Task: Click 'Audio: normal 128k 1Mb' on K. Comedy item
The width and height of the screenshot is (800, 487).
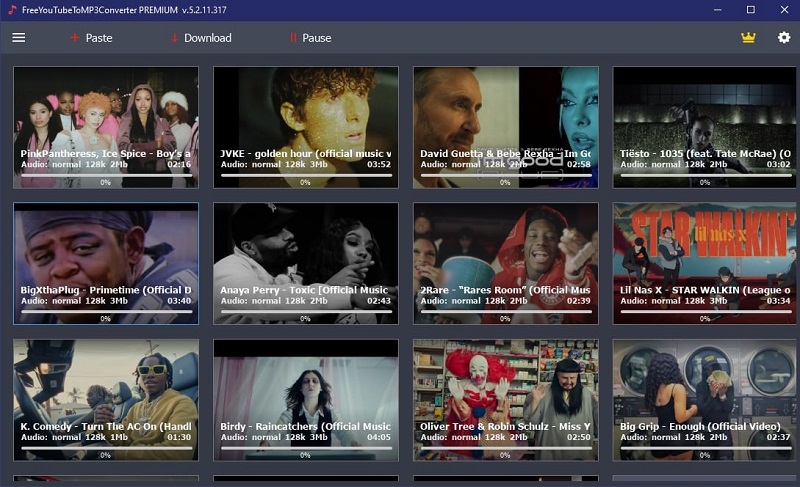Action: [74, 437]
